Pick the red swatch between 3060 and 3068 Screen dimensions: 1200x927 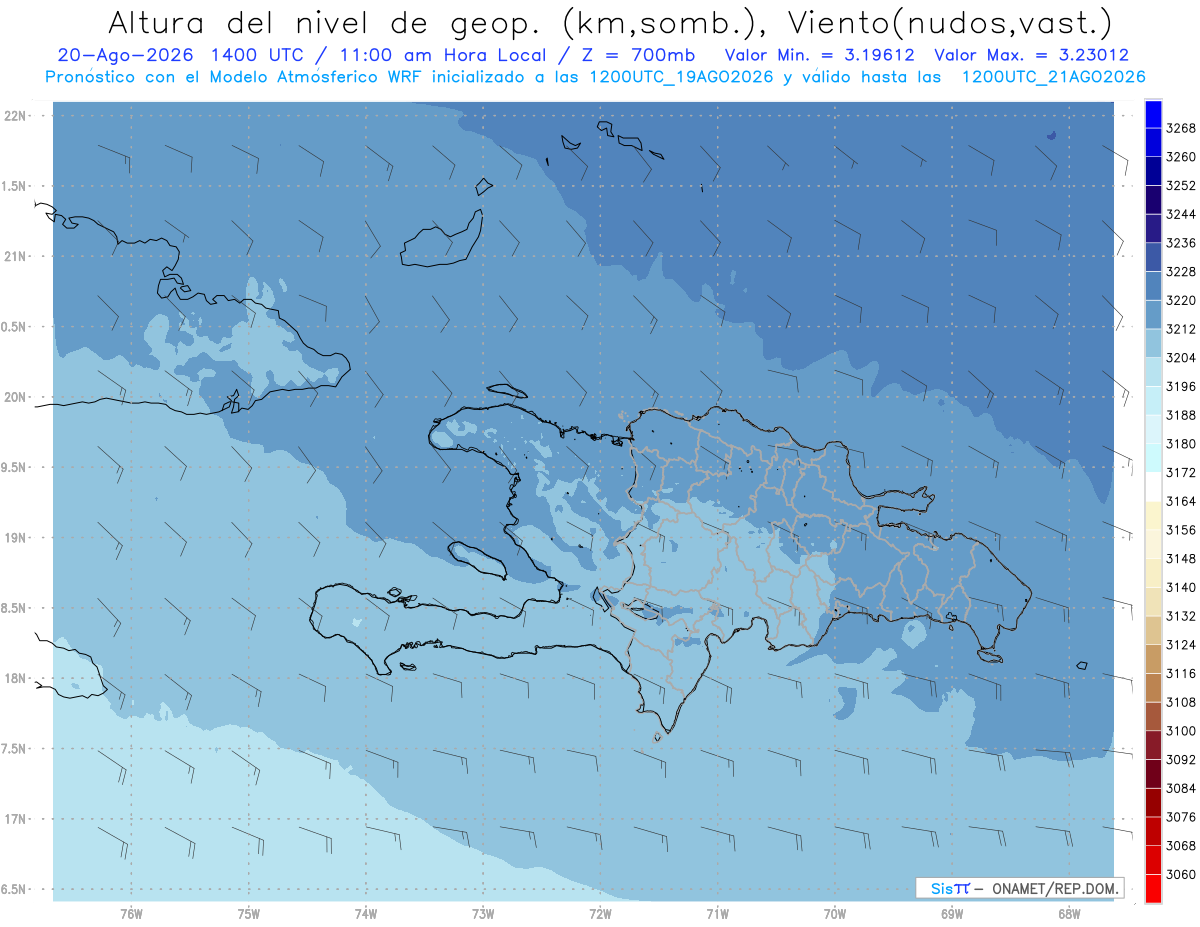pos(1153,859)
